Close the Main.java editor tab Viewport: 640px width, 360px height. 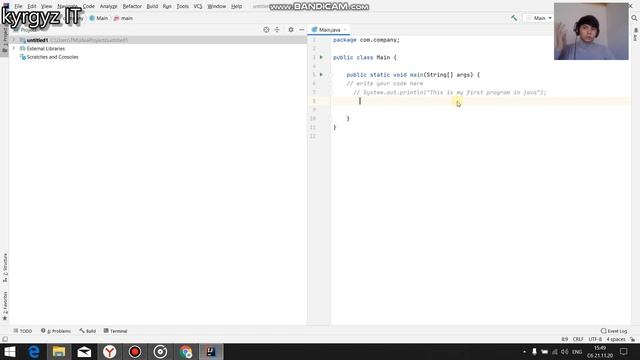coord(345,30)
